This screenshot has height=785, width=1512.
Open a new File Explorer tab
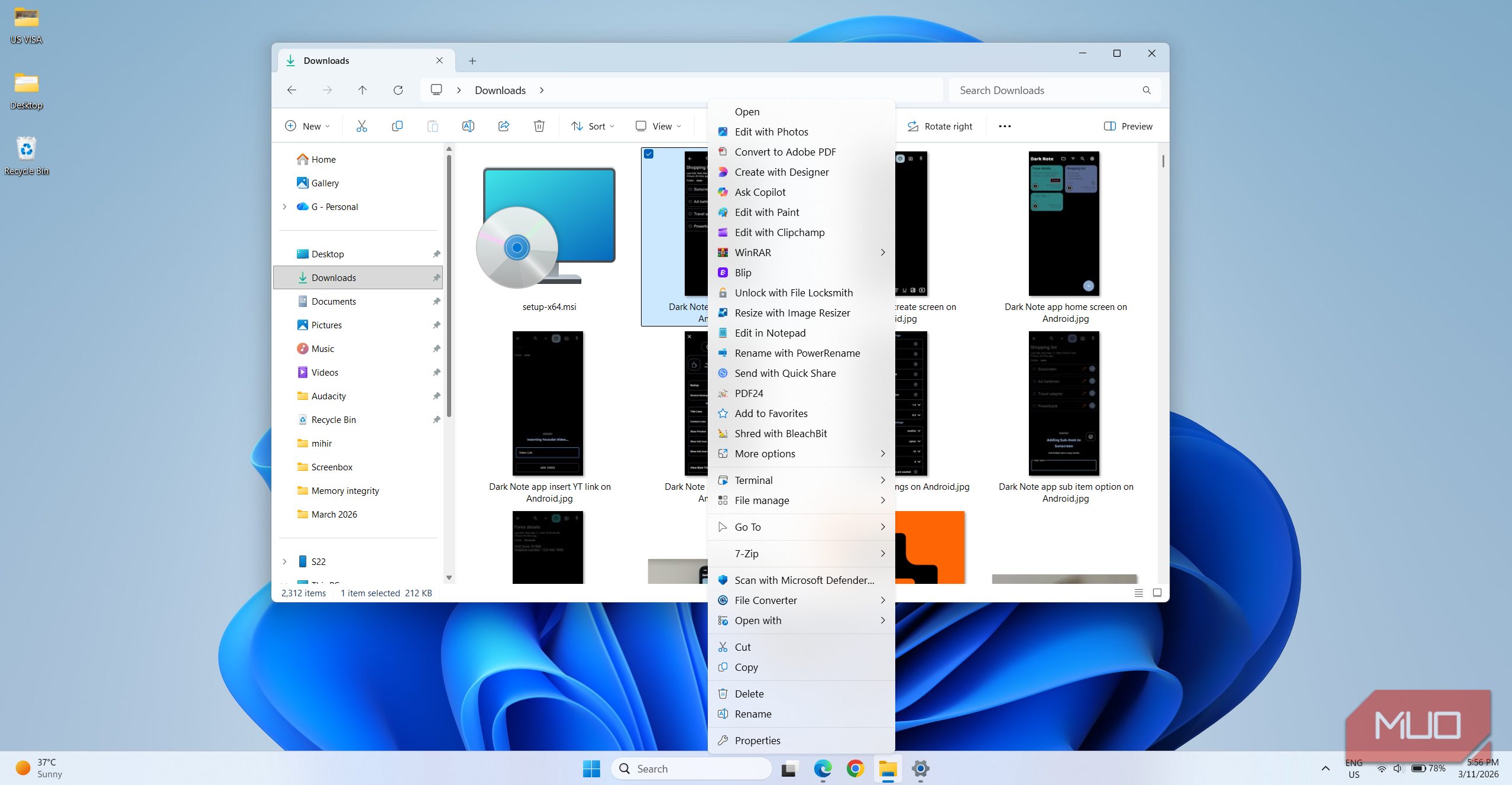pos(472,61)
